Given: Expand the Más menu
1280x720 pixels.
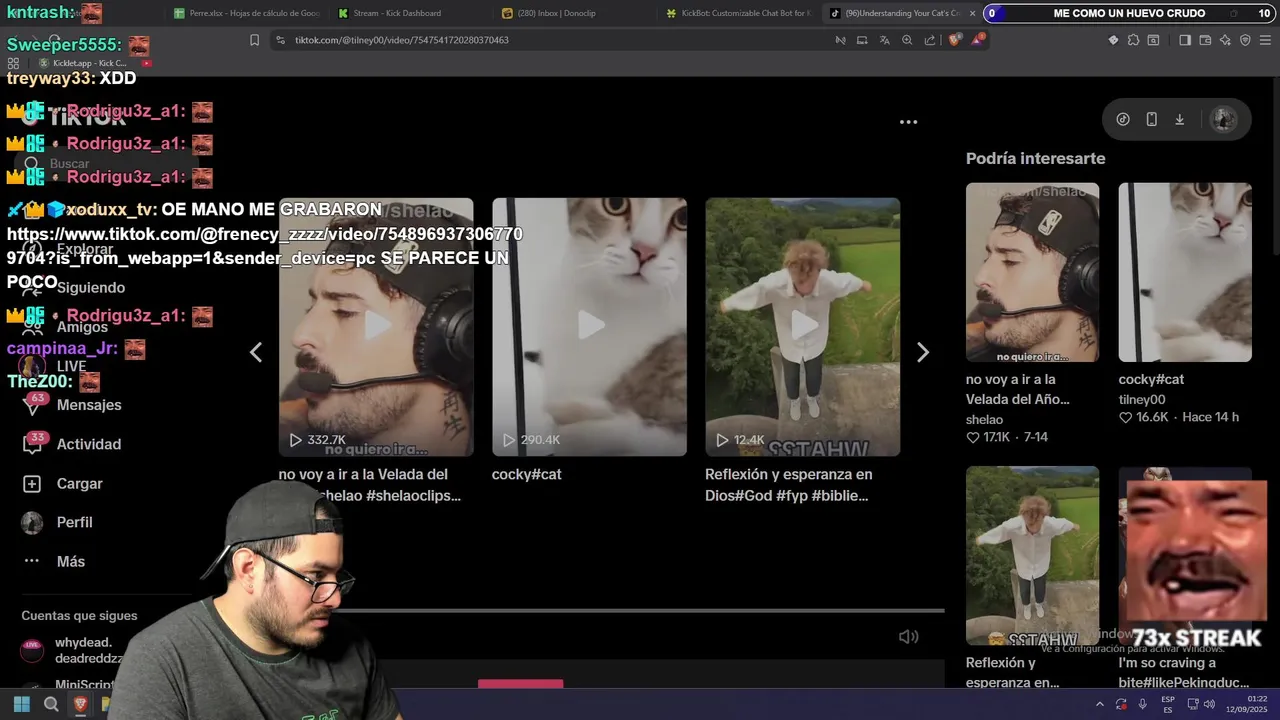Looking at the screenshot, I should [71, 561].
